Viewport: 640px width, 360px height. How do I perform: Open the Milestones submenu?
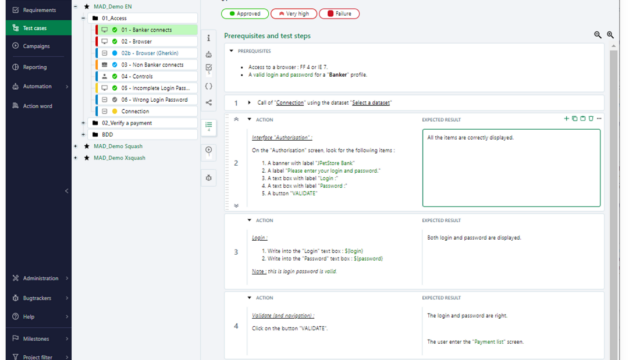coord(39,338)
